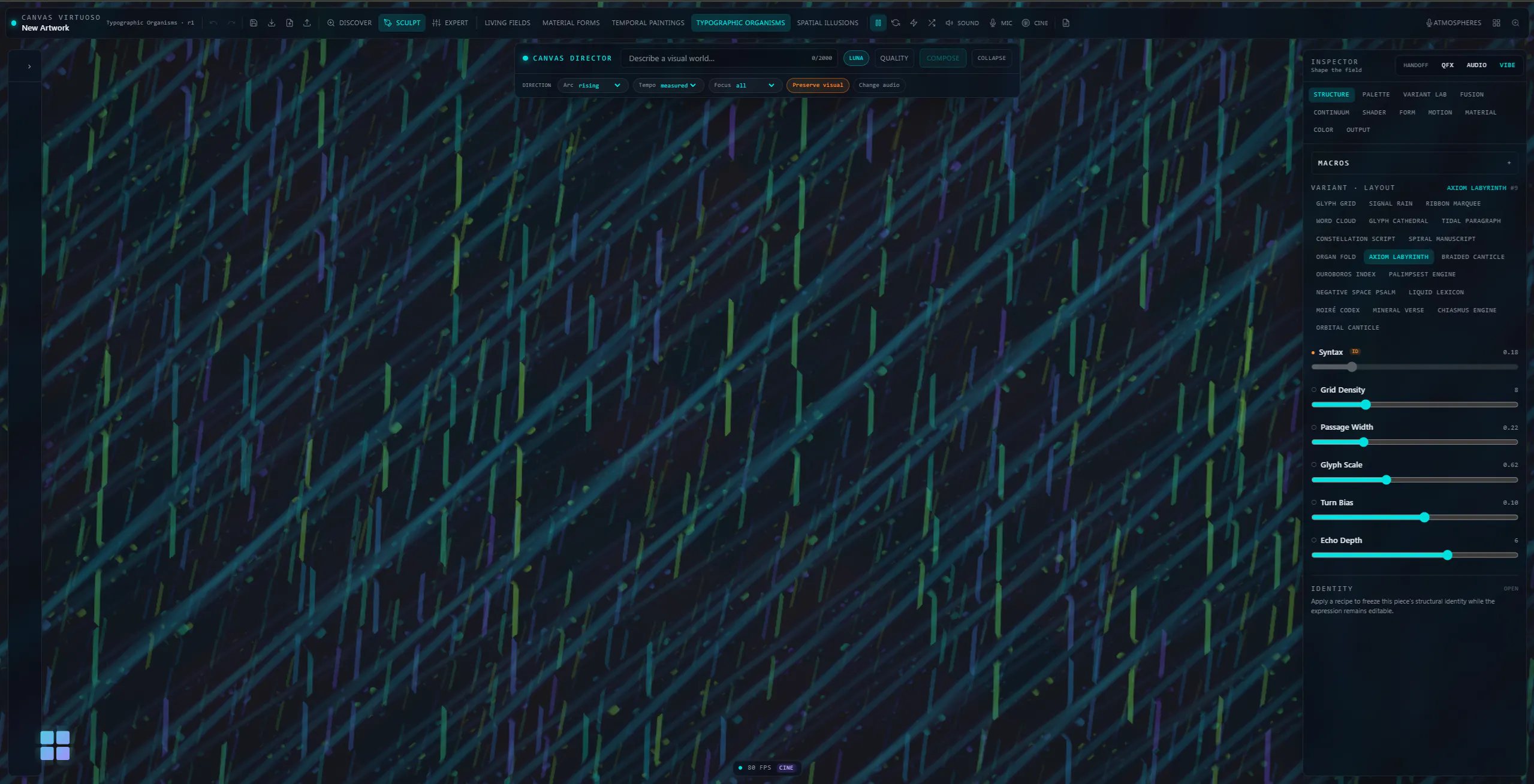This screenshot has height=784, width=1534.
Task: Click the redo arrow icon
Action: click(231, 23)
